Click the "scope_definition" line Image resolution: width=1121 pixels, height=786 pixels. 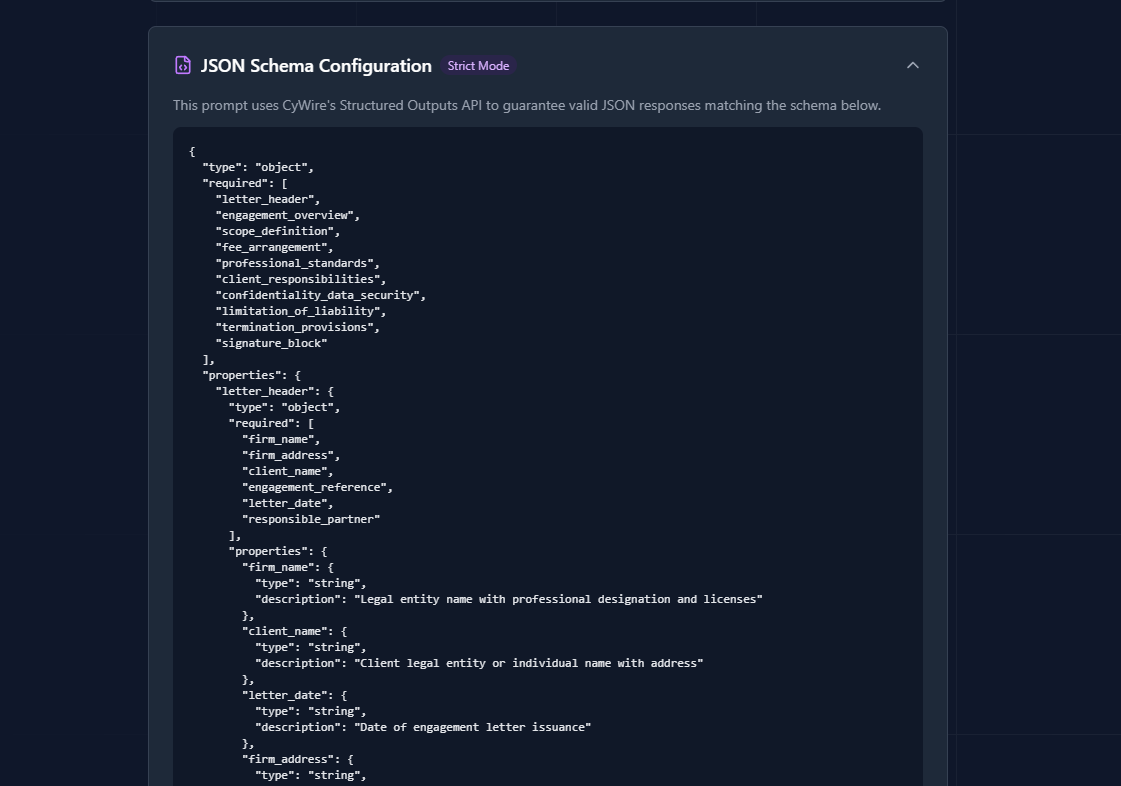click(278, 231)
